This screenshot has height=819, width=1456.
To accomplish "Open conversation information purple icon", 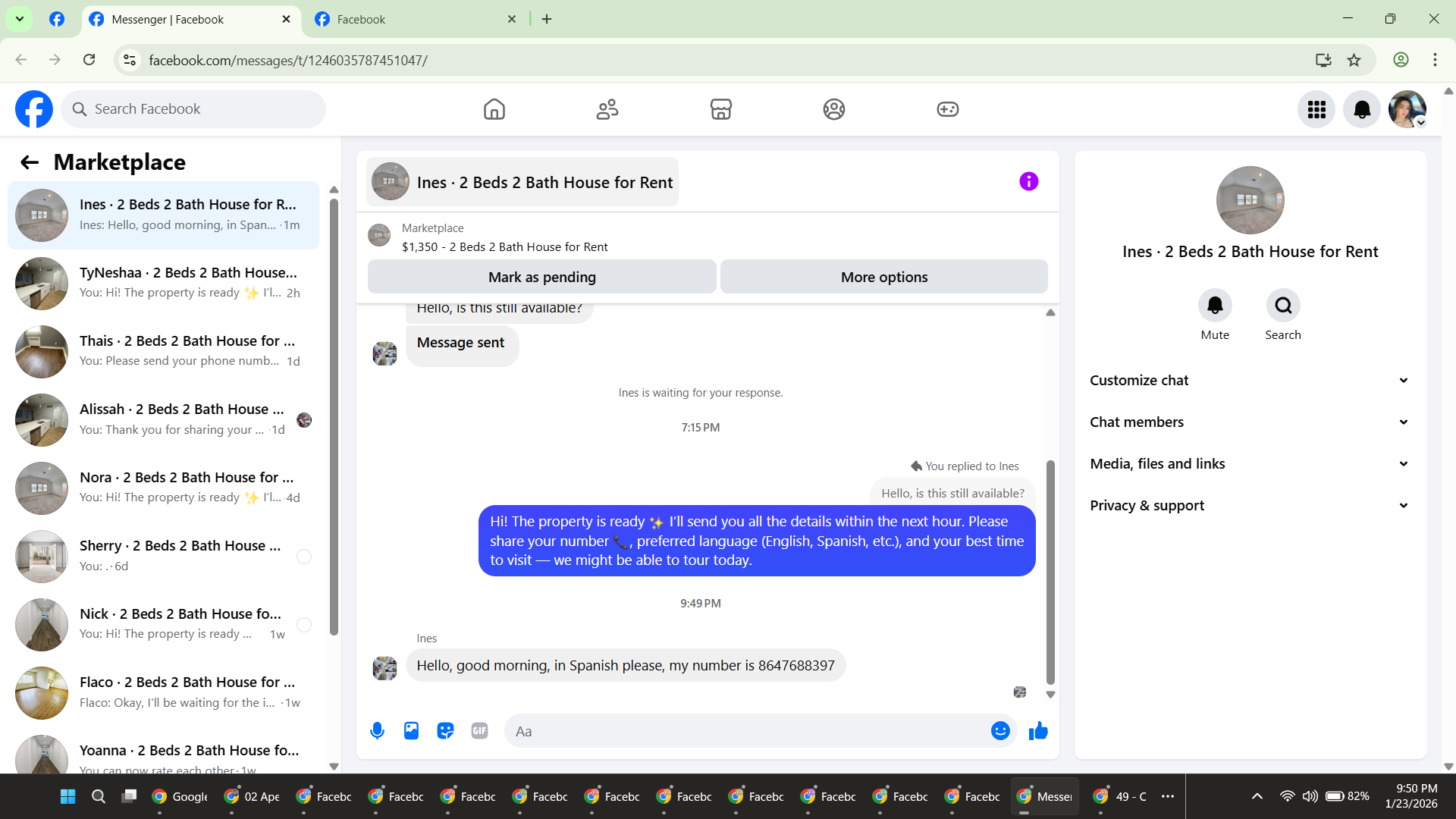I will coord(1028,181).
